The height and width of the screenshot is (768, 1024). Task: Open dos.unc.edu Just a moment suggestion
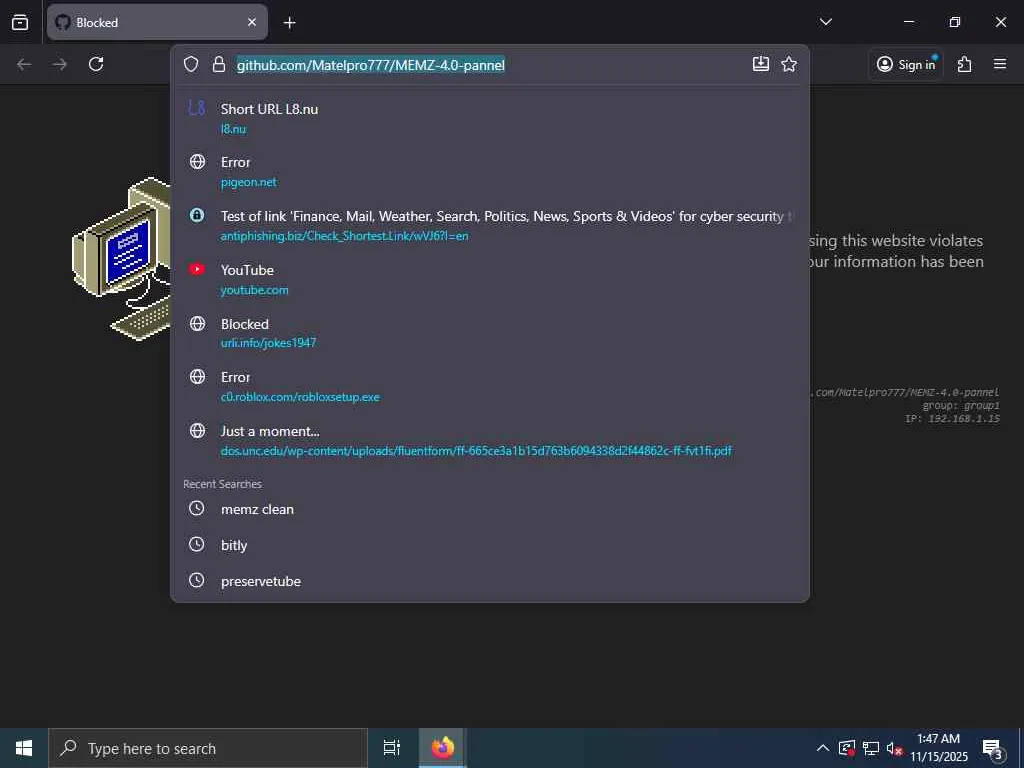(490, 441)
